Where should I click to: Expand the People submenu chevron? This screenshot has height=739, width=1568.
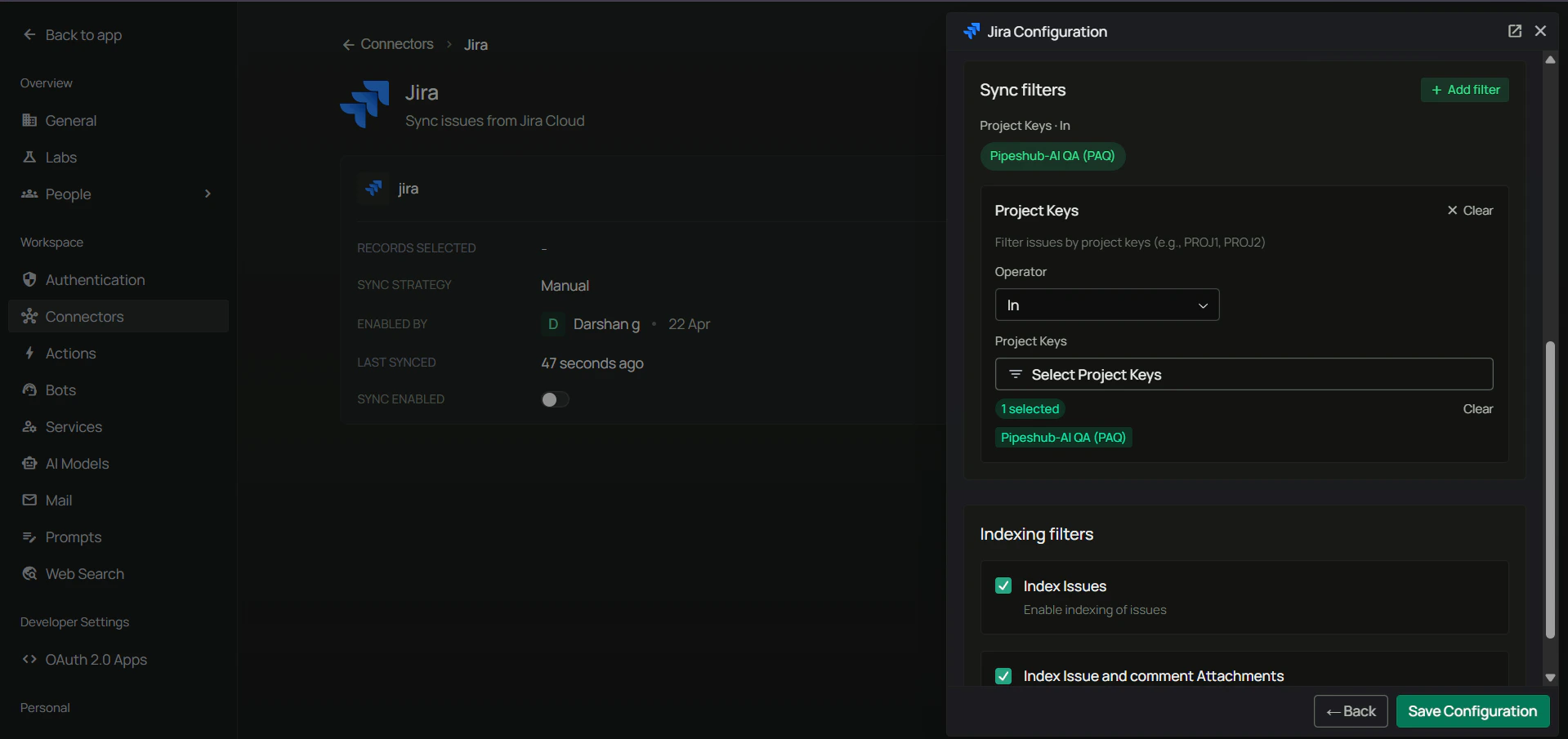click(x=208, y=194)
